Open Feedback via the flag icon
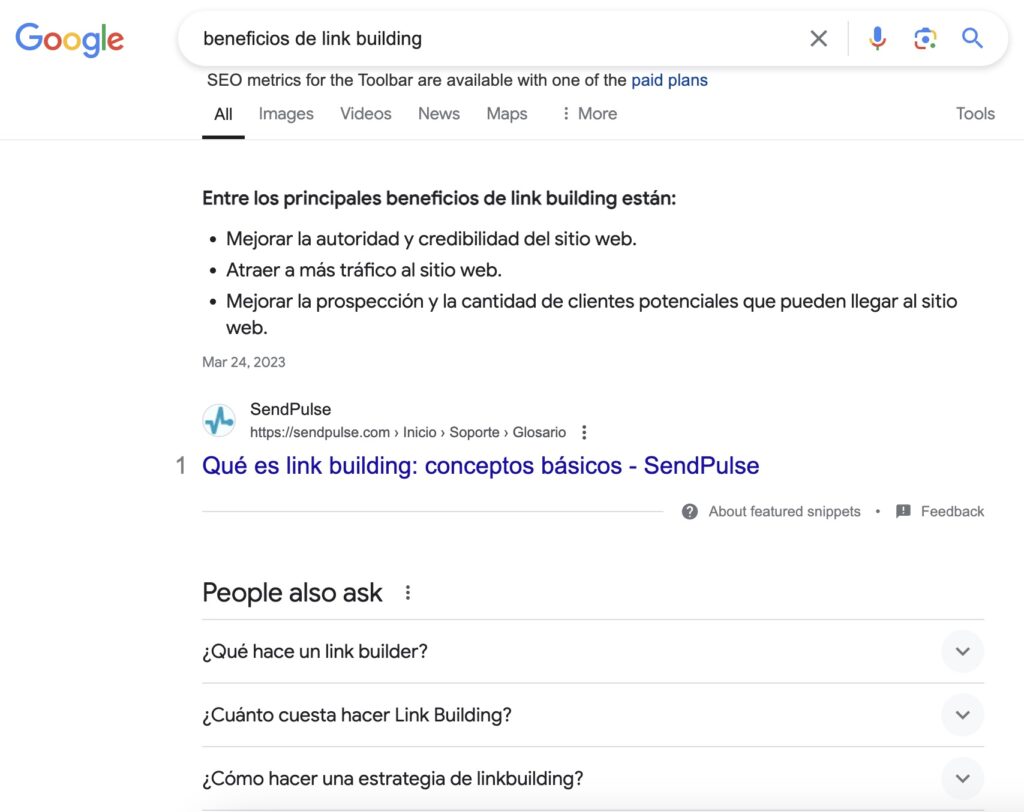Viewport: 1024px width, 812px height. point(902,511)
